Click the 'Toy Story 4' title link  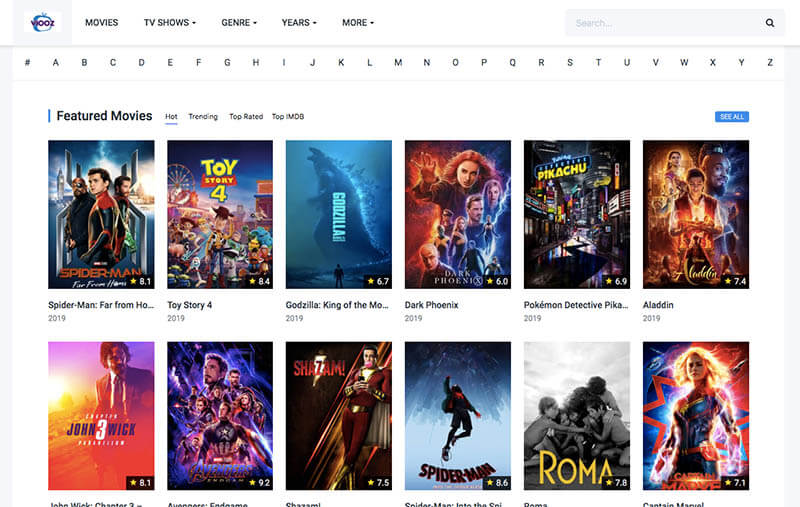[189, 305]
